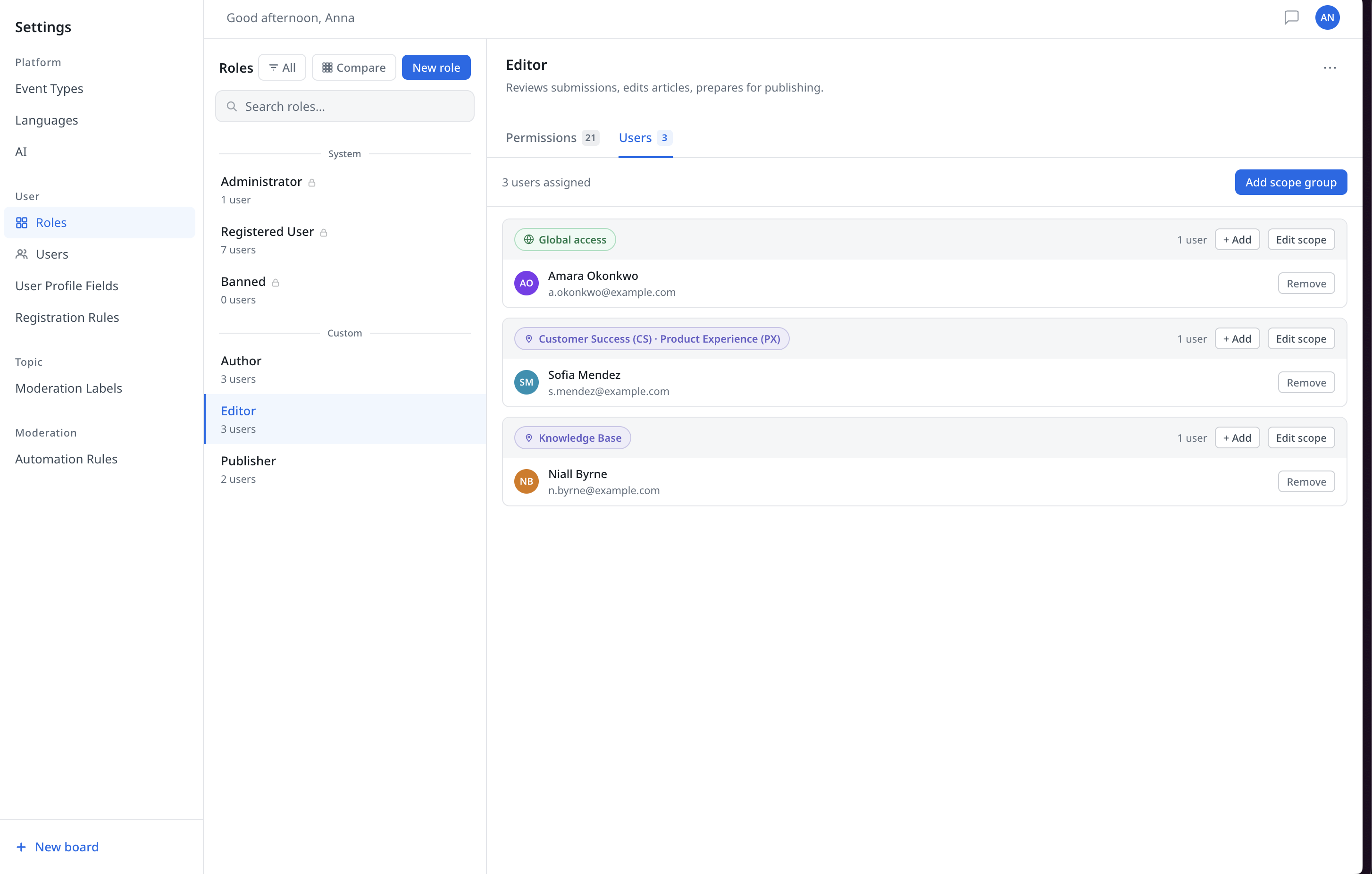
Task: Focus the Search roles field
Action: pyautogui.click(x=345, y=107)
